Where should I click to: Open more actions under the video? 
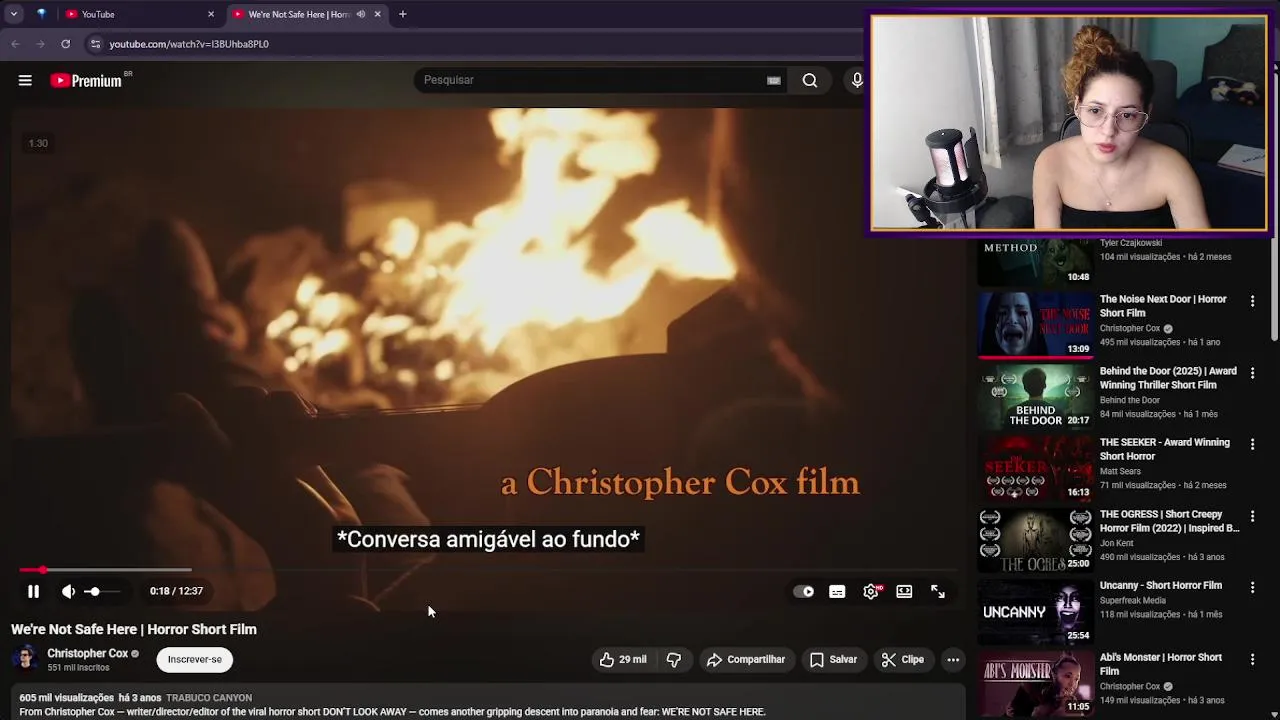pyautogui.click(x=953, y=659)
